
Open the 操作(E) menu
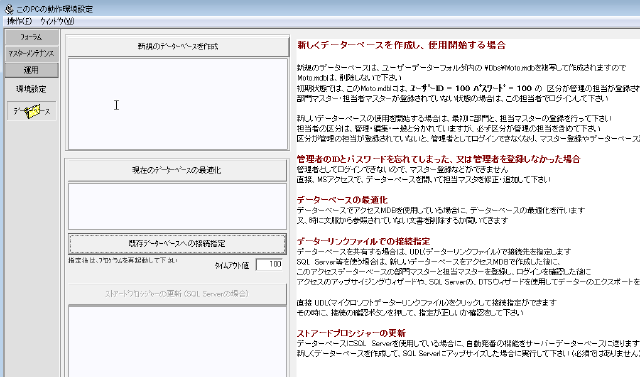point(20,21)
